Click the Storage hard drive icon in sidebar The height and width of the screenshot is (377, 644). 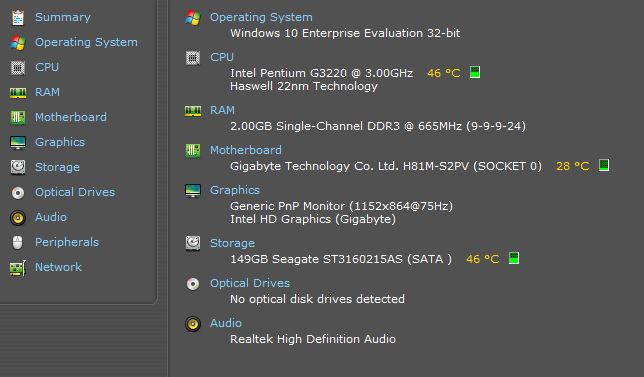coord(18,167)
